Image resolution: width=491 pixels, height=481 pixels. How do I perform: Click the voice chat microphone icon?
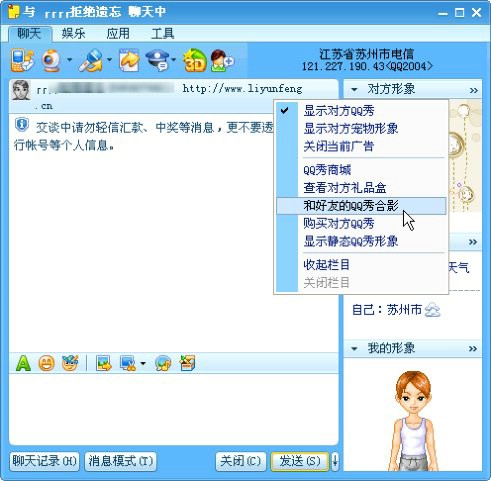click(x=91, y=60)
